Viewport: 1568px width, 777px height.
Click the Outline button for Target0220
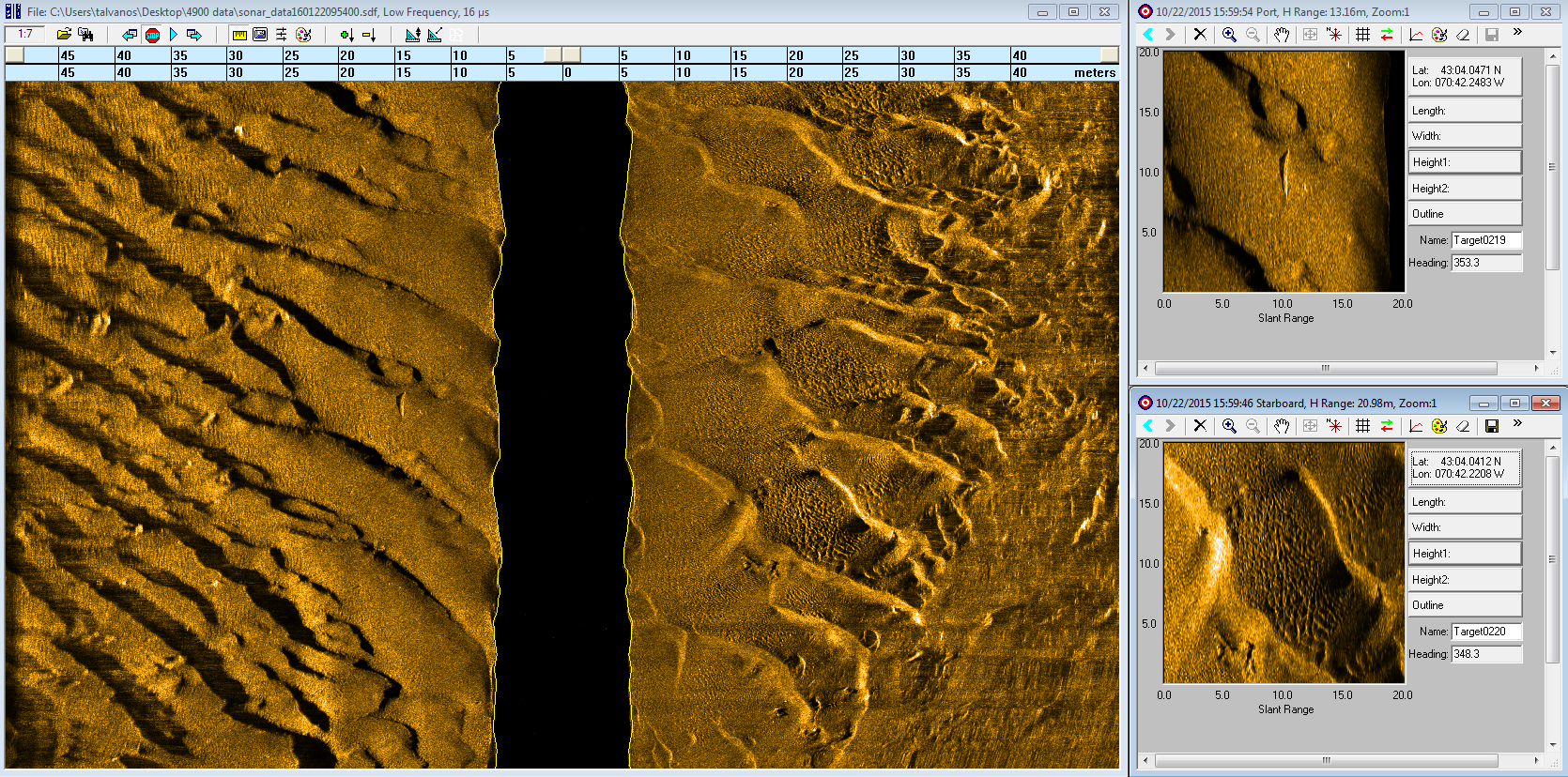pyautogui.click(x=1464, y=605)
